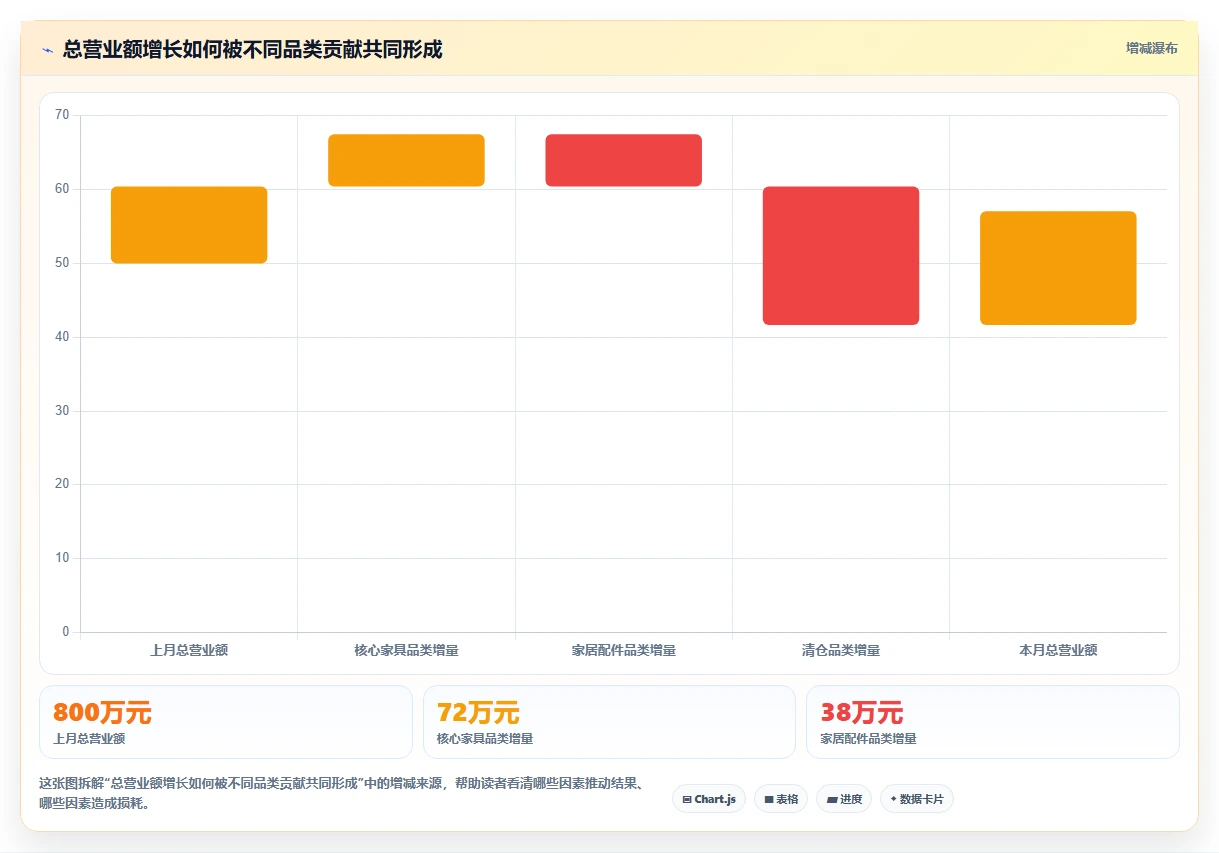Click the y-axis value 60
Viewport: 1219px width, 853px height.
click(62, 189)
